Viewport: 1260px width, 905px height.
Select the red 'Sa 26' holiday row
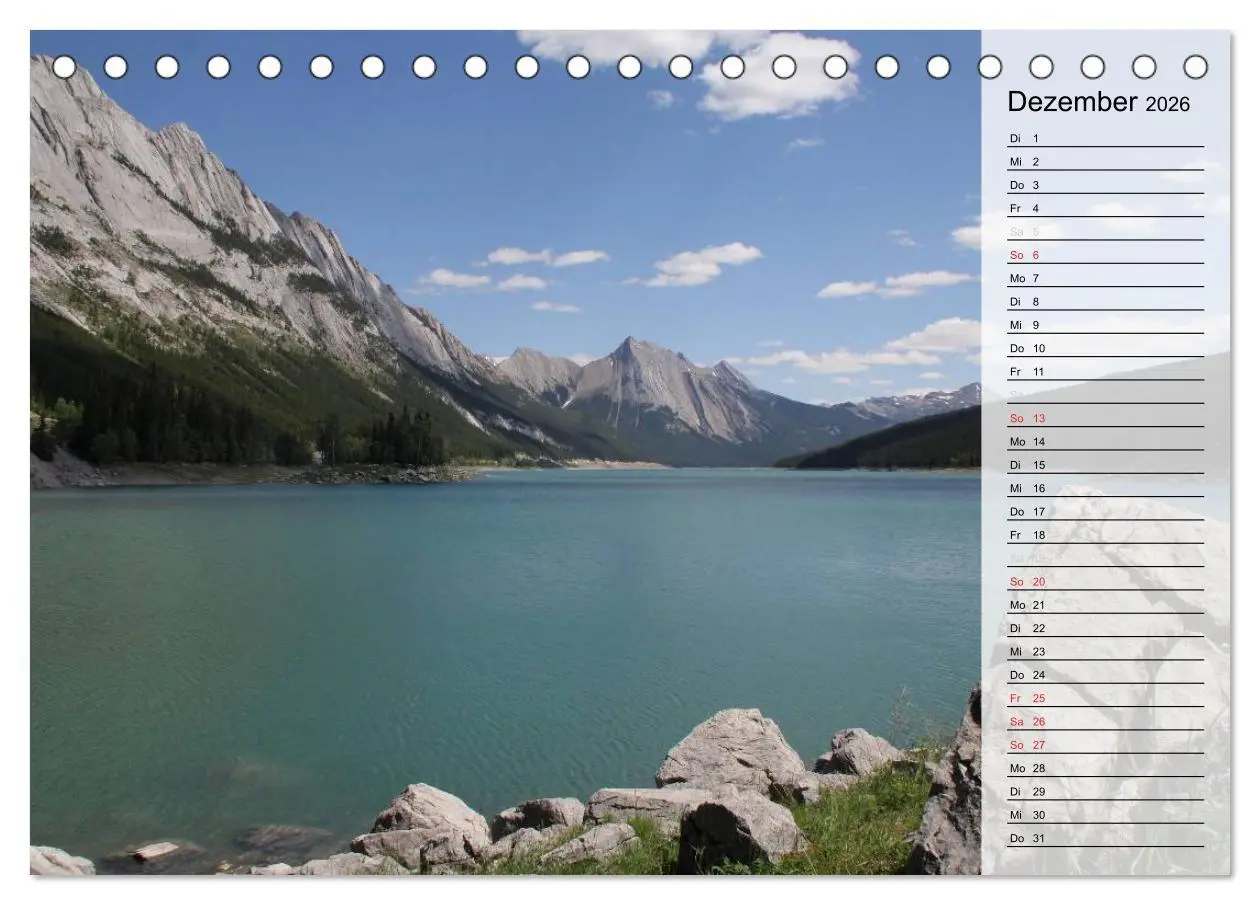point(1105,721)
